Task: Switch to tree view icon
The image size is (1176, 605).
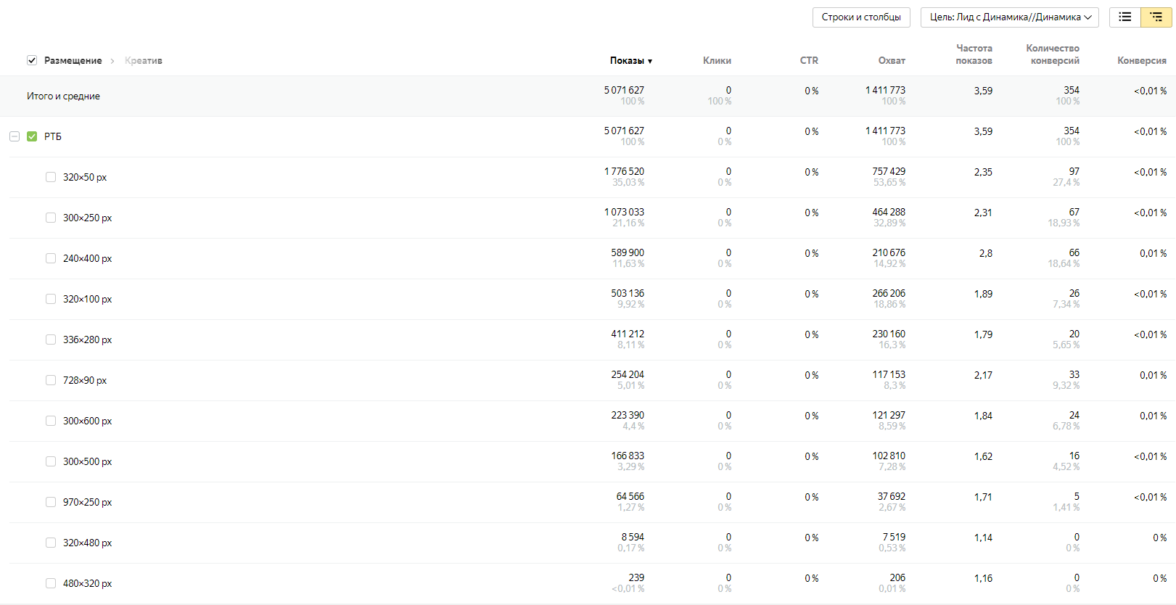Action: [1155, 17]
